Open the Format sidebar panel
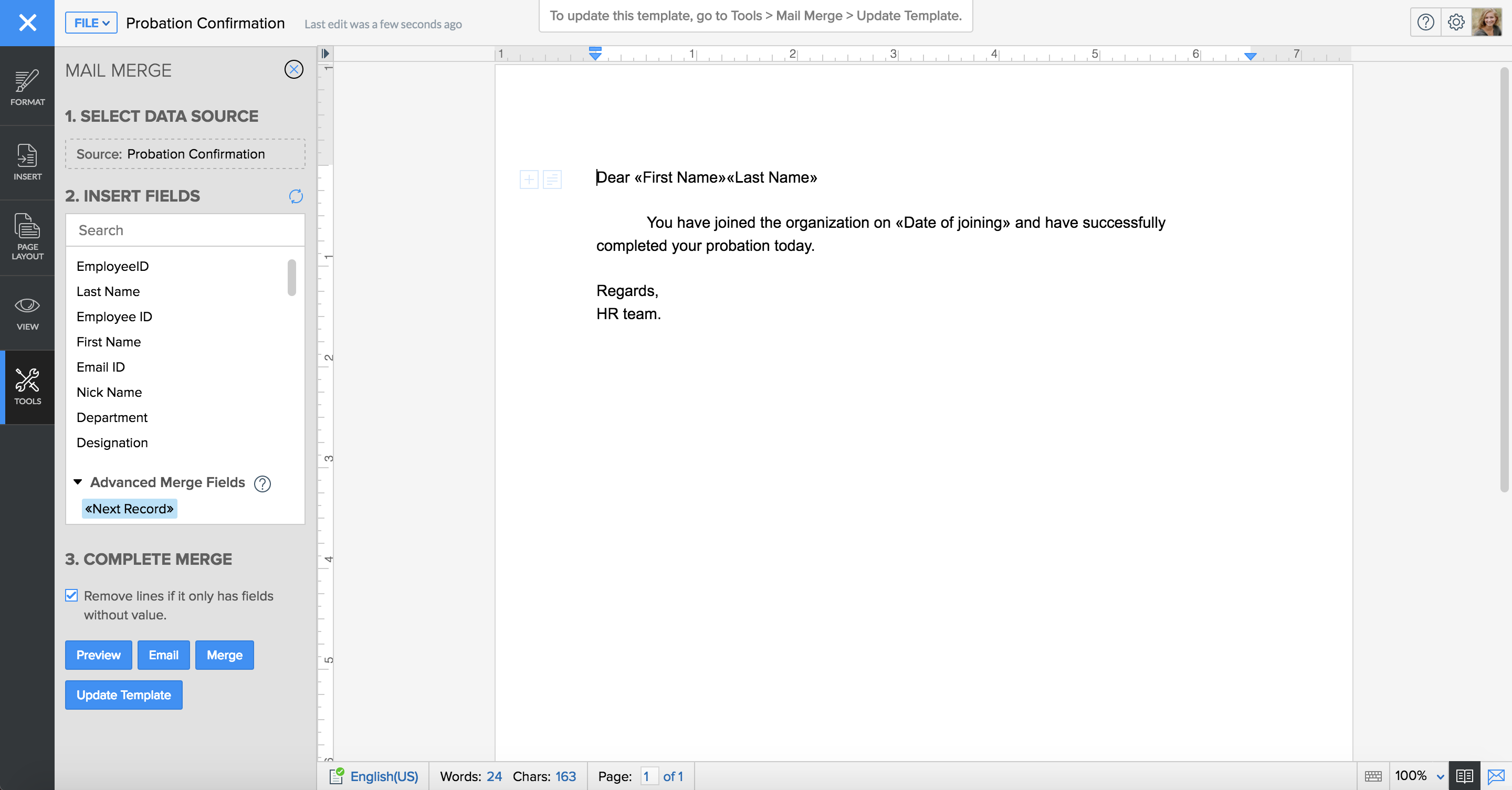The height and width of the screenshot is (790, 1512). tap(27, 87)
